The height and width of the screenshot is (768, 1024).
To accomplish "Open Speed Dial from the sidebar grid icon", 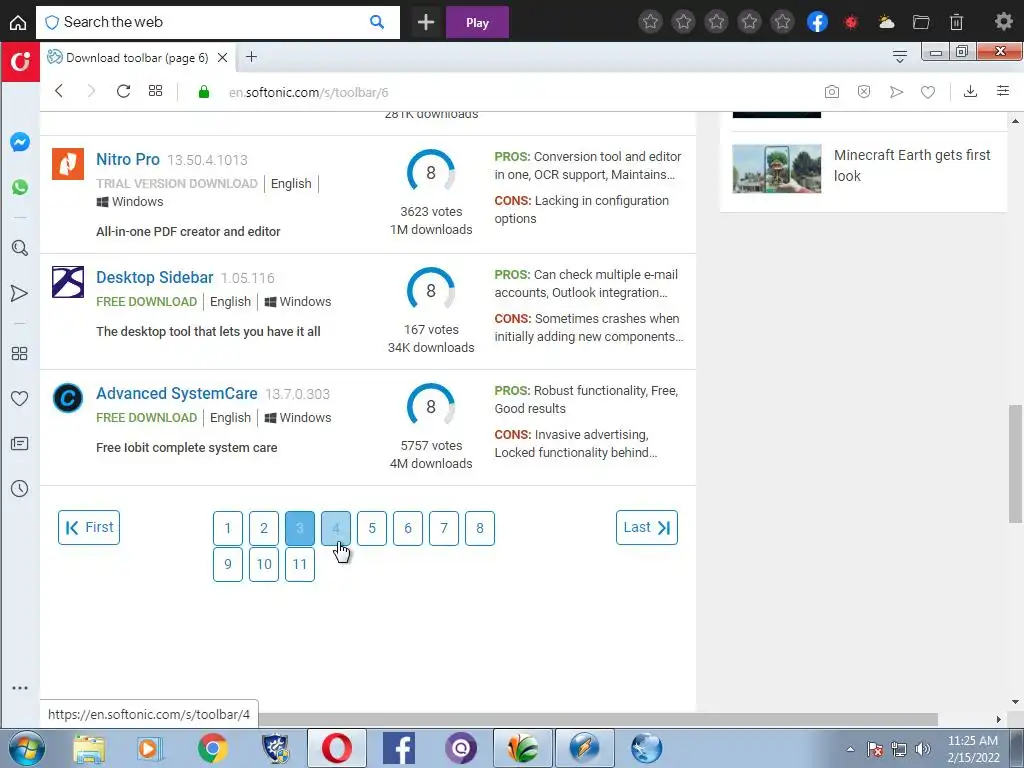I will pos(20,353).
